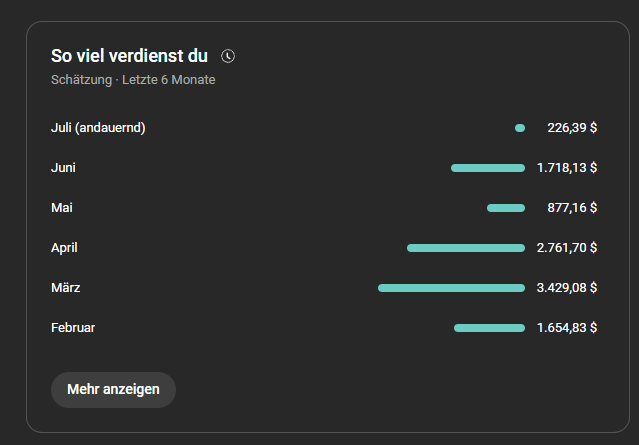Click the Juni earnings bar
This screenshot has height=445, width=639.
click(x=488, y=168)
